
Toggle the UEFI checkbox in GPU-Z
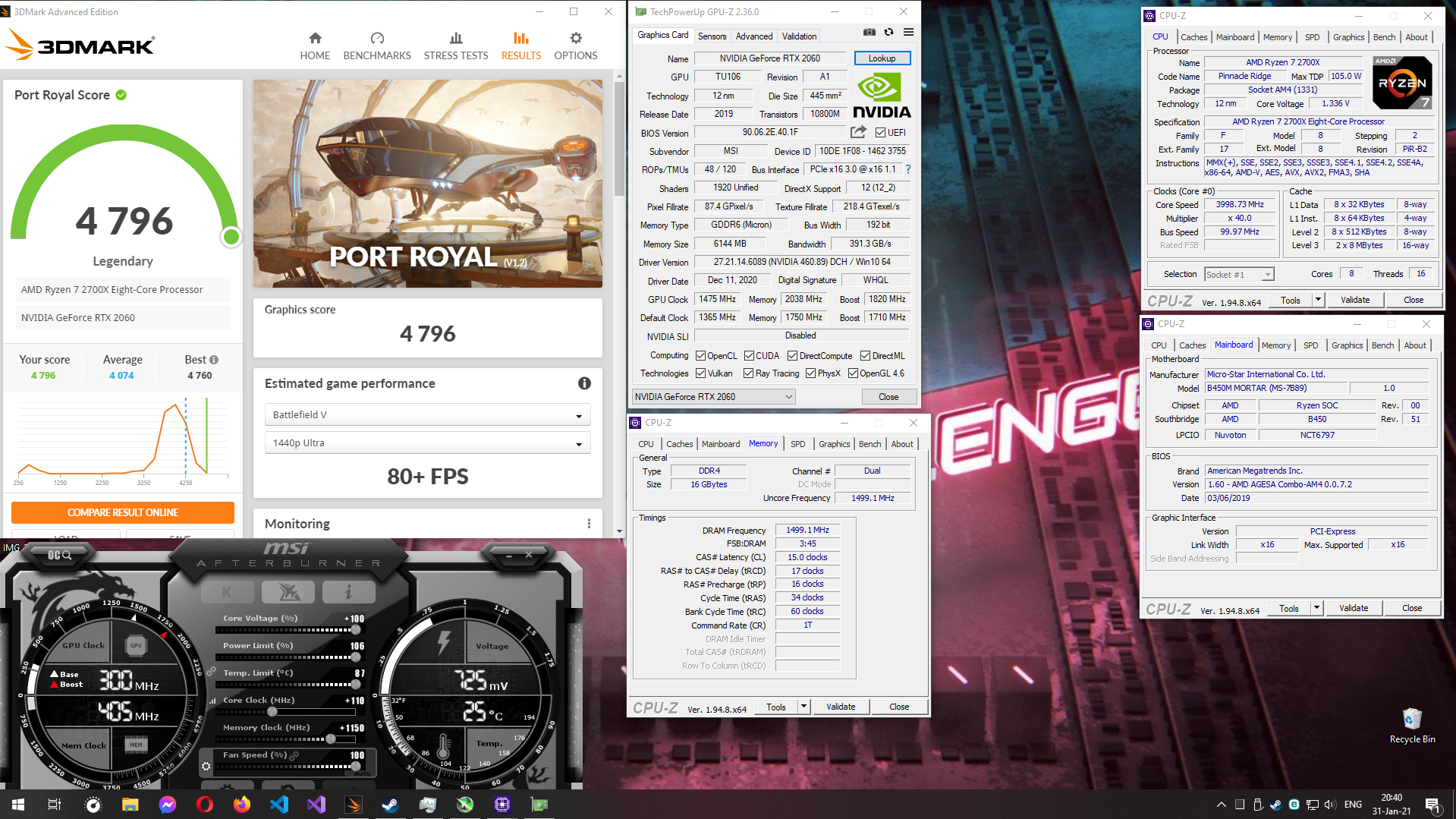coord(880,132)
